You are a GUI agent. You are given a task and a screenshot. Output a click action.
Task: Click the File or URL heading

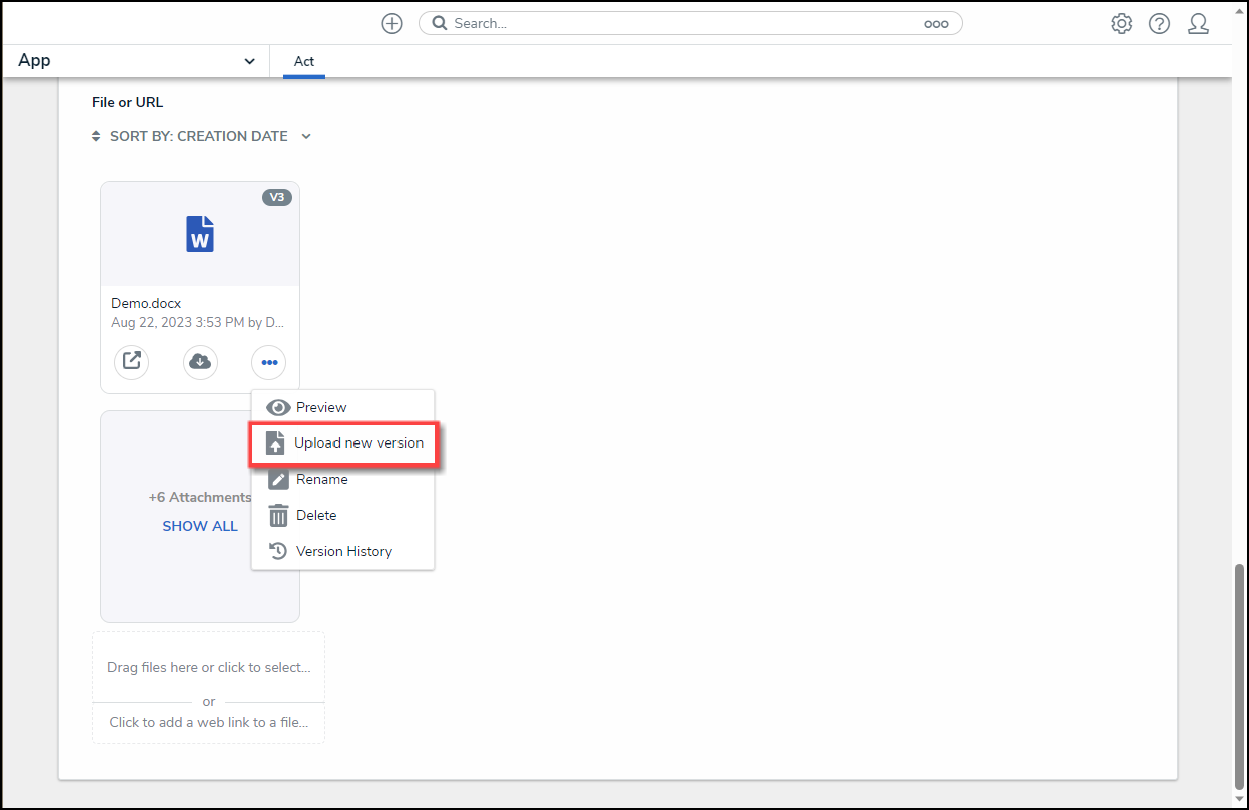point(127,102)
